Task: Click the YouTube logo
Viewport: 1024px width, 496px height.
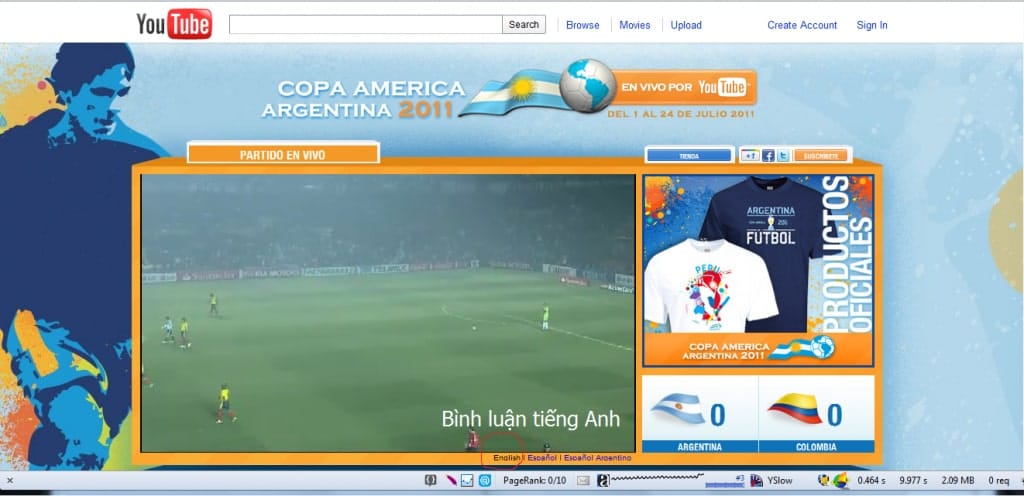Action: pyautogui.click(x=174, y=24)
